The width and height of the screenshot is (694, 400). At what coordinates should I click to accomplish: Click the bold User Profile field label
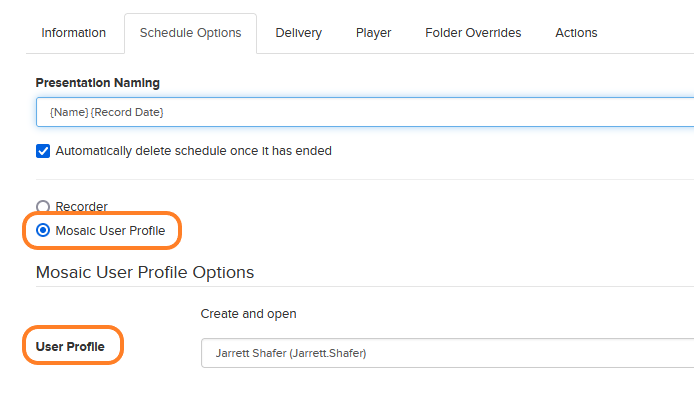(70, 346)
